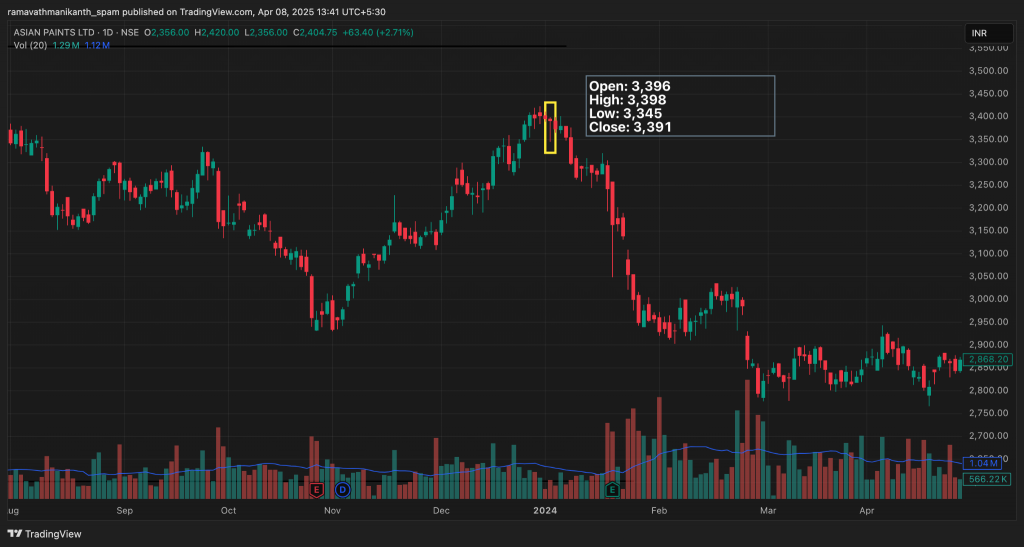Click the Dec label on the time axis
Screen dimensions: 1024x547
441,510
